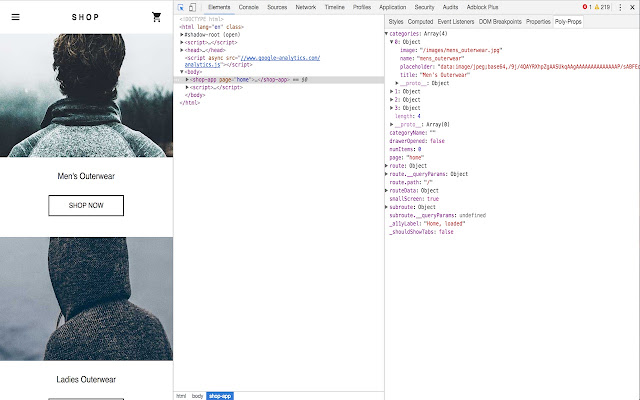Screen dimensions: 640x400
Task: Collapse the categories Array(4) property
Action: (x=387, y=33)
